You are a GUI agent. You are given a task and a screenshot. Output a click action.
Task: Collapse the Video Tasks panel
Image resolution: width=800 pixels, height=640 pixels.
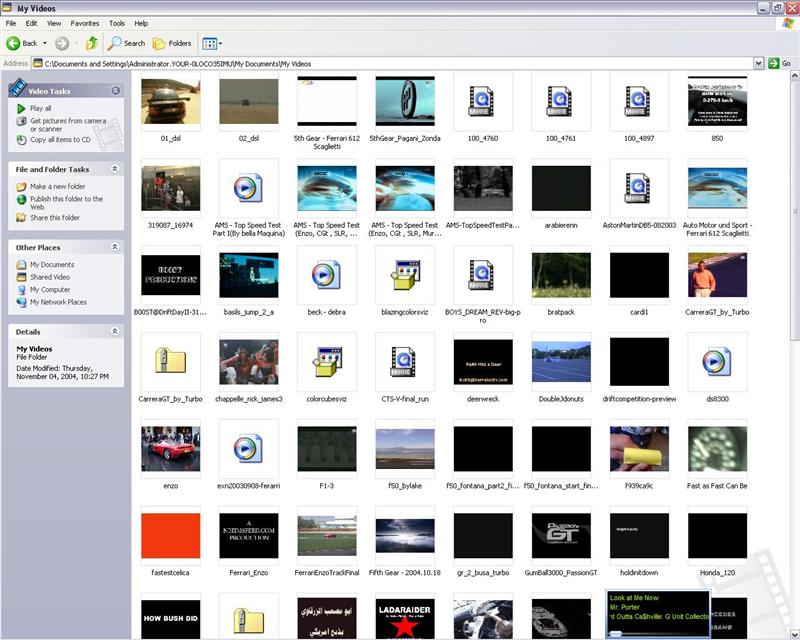115,90
